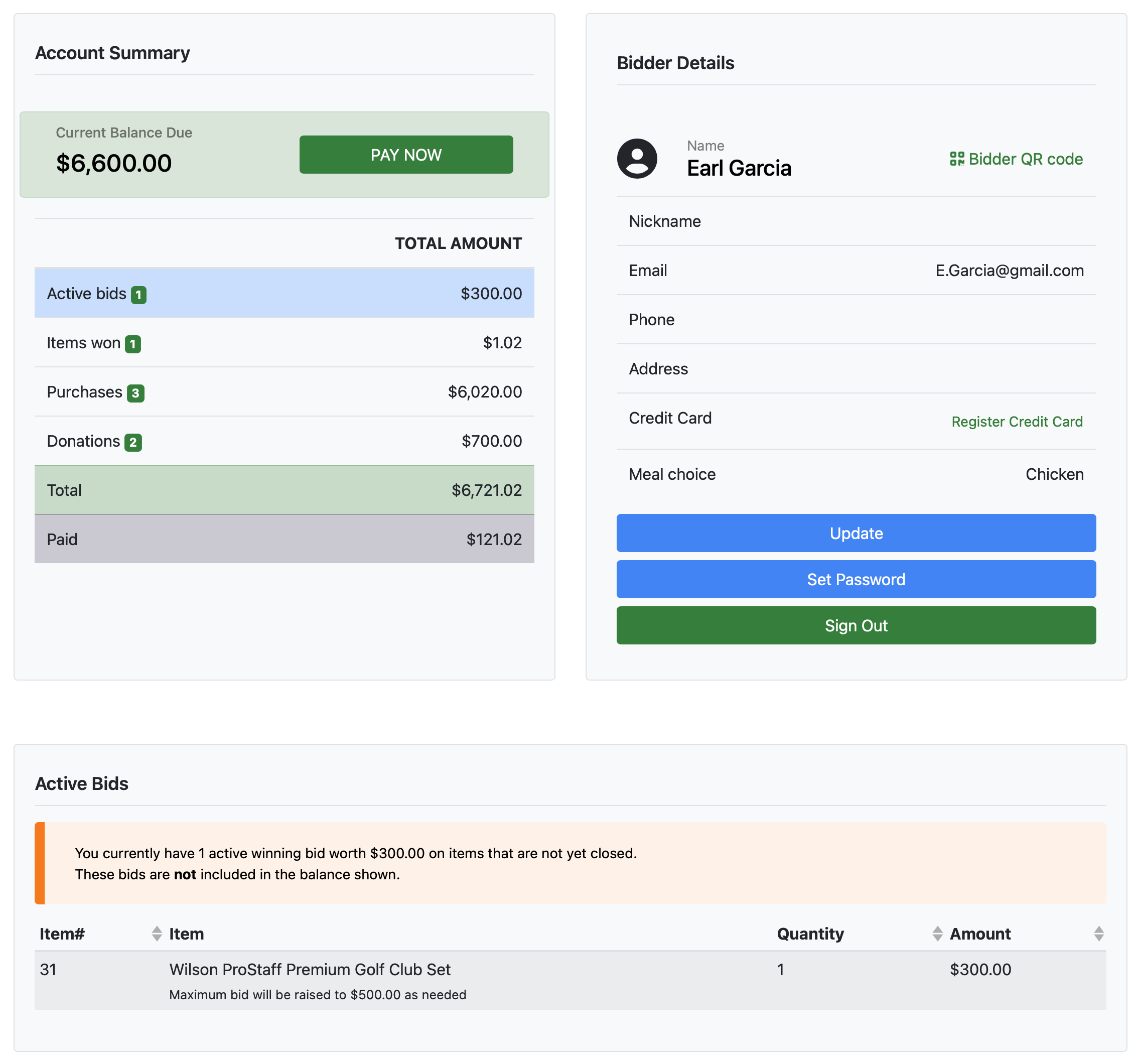
Task: Click the Active bids count badge
Action: (138, 295)
